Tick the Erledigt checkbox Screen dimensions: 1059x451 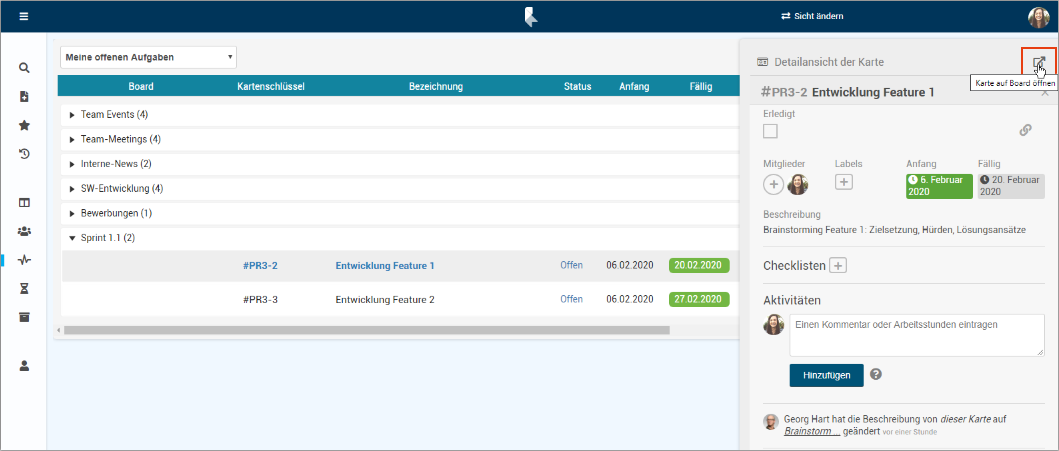(770, 131)
